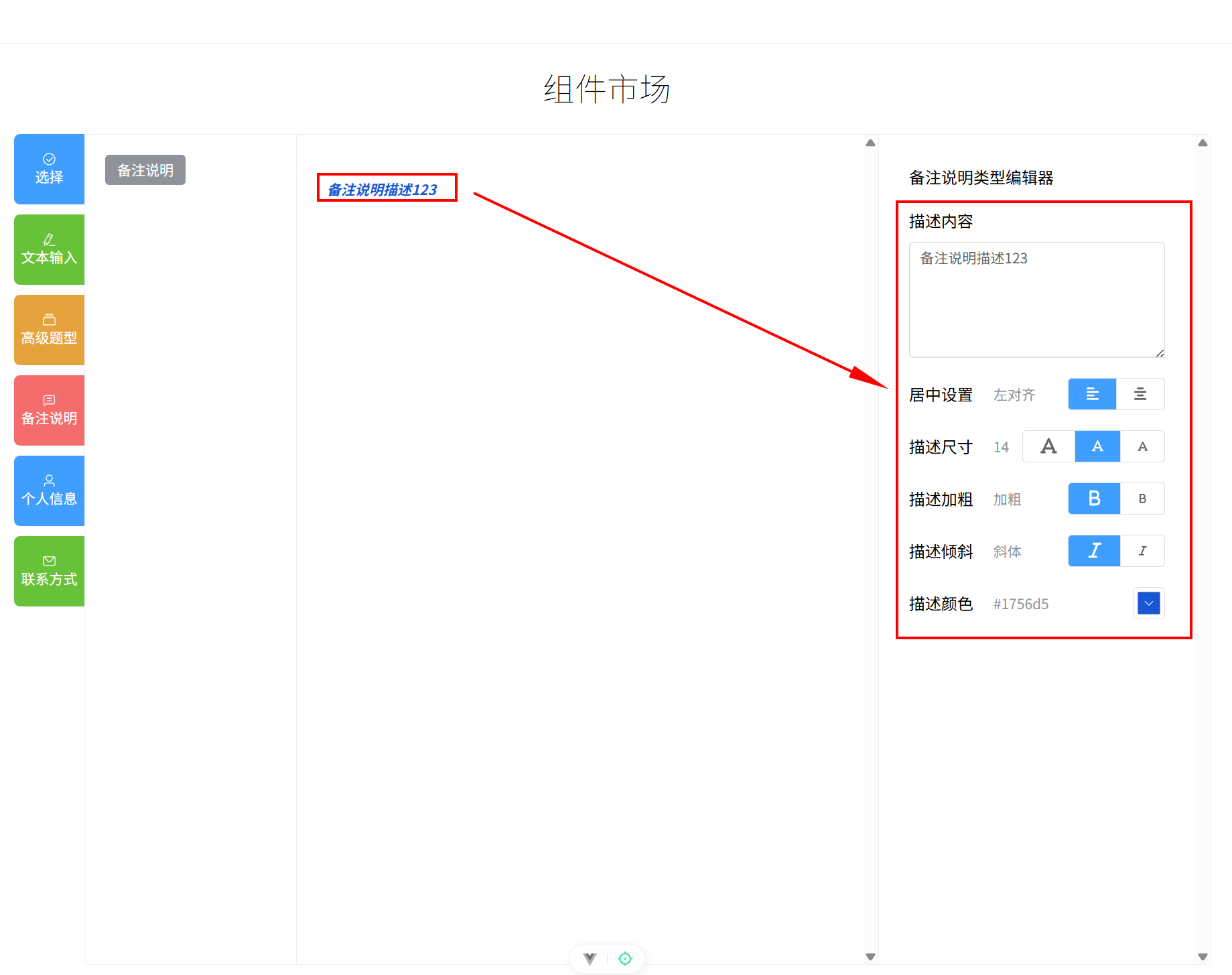This screenshot has width=1232, height=975.
Task: Click the 描述内容 label
Action: (941, 221)
